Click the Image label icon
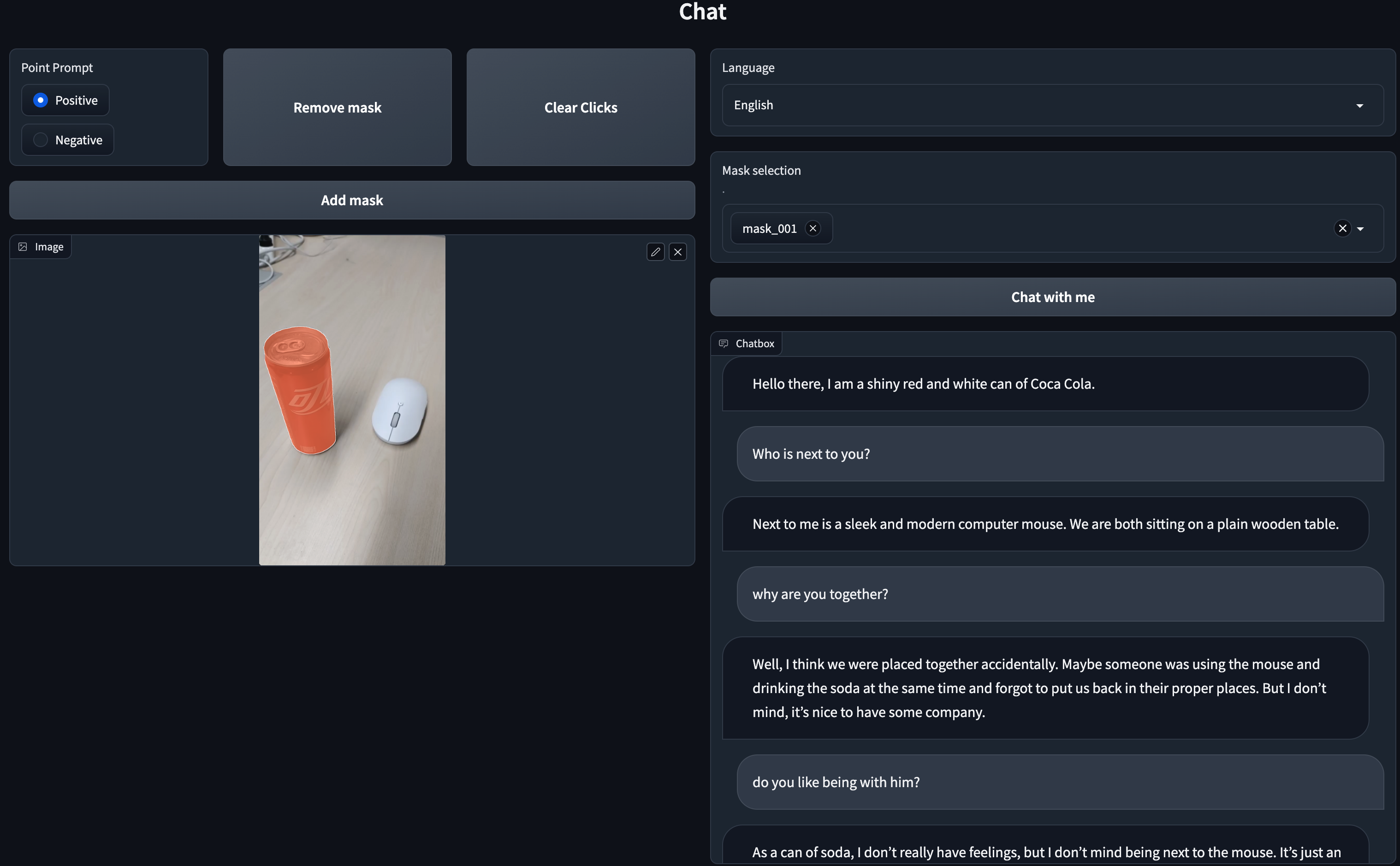This screenshot has height=866, width=1400. 23,247
